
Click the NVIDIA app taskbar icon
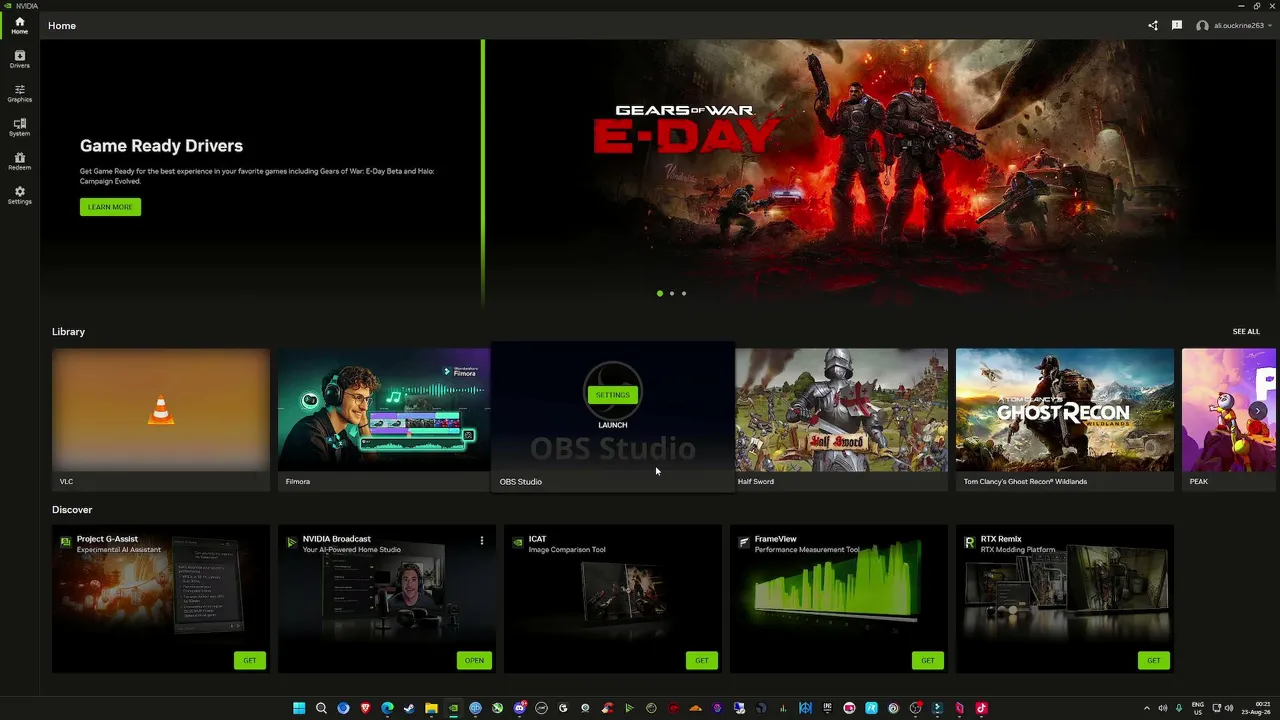click(x=453, y=708)
